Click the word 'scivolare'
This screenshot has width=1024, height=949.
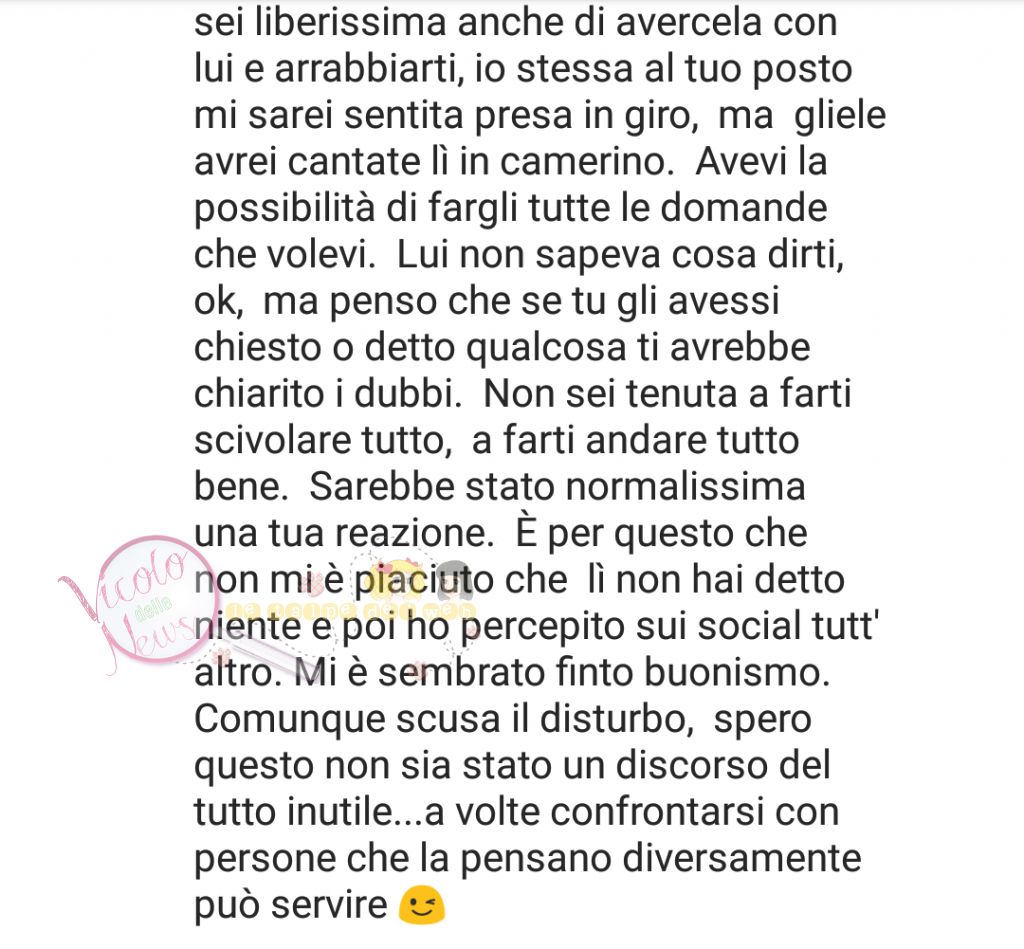(273, 440)
